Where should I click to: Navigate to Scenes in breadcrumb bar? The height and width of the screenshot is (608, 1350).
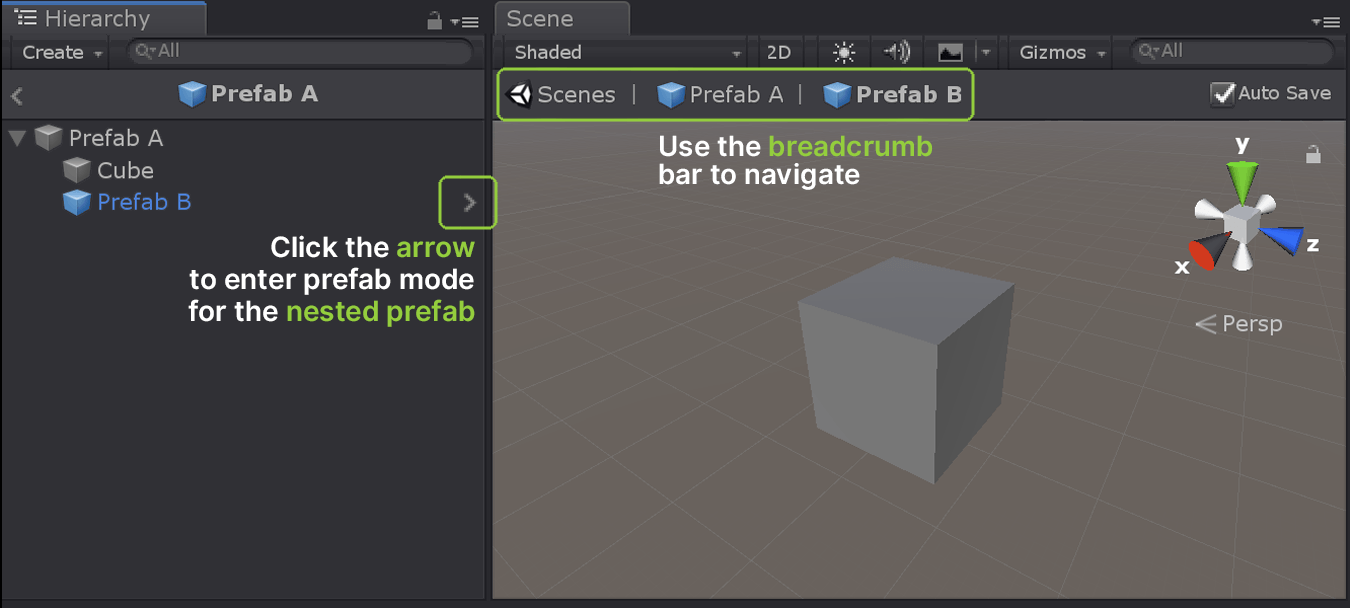(562, 95)
